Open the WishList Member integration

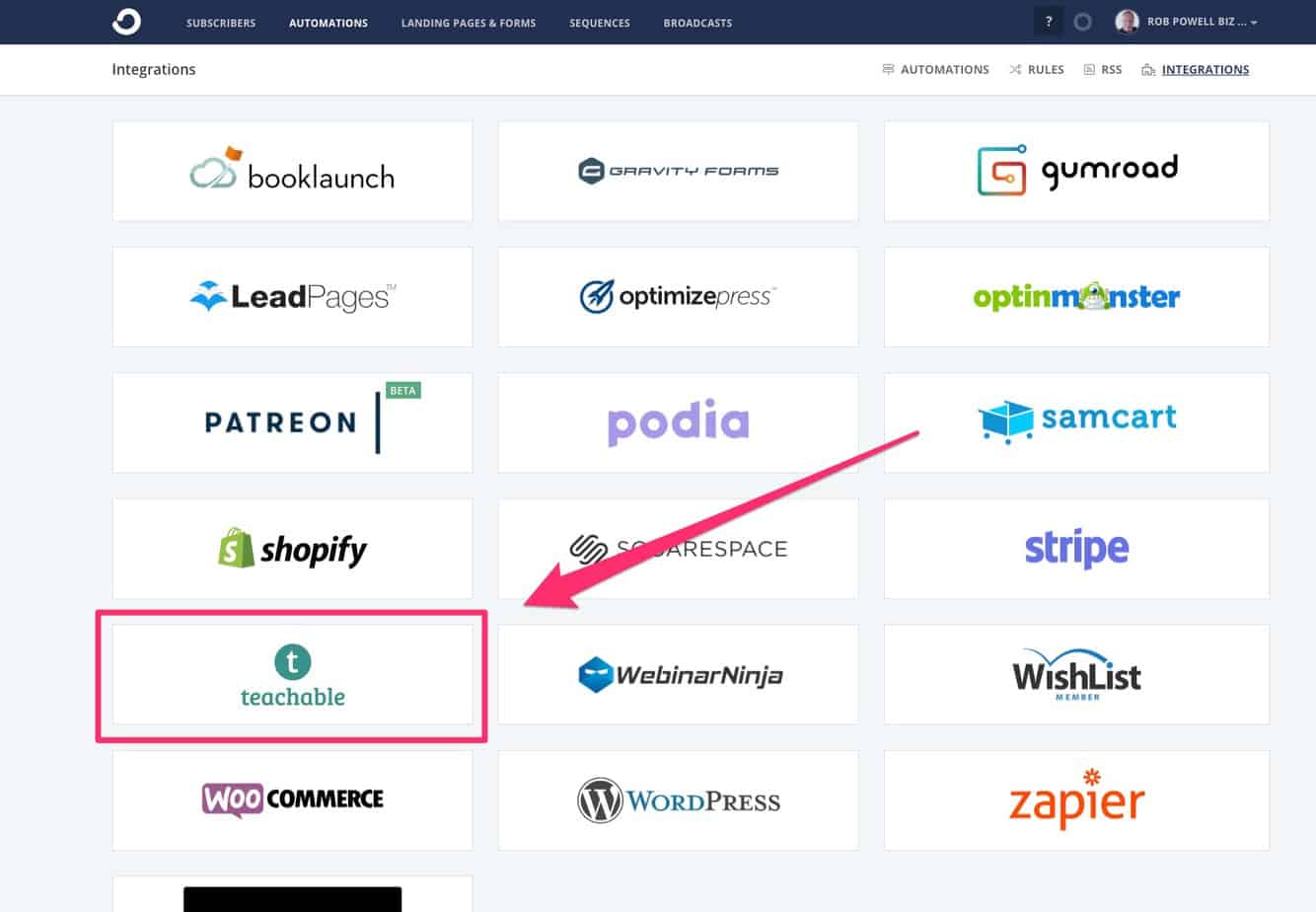[x=1076, y=674]
